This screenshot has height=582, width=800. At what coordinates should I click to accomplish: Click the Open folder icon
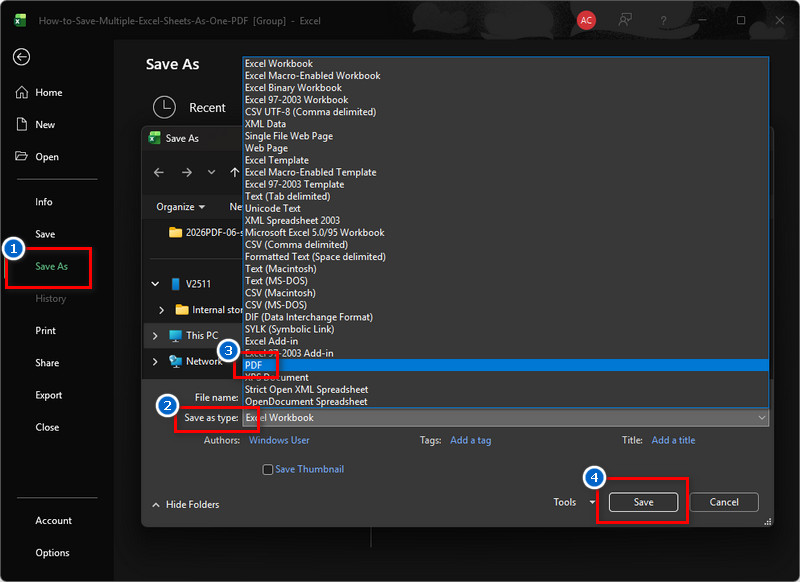pyautogui.click(x=21, y=156)
